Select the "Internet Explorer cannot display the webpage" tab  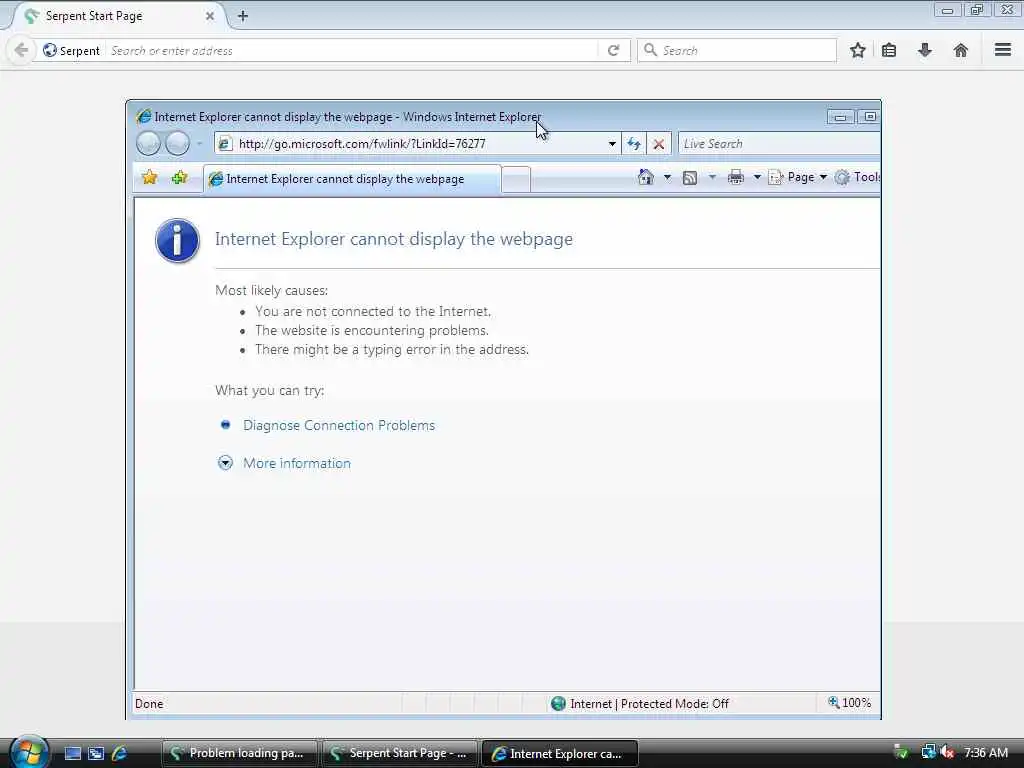pyautogui.click(x=352, y=179)
